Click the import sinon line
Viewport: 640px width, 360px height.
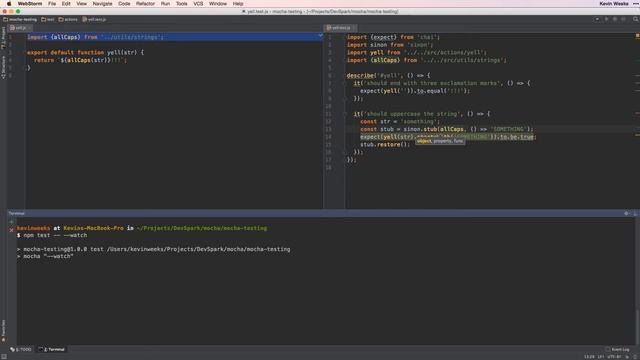click(389, 45)
